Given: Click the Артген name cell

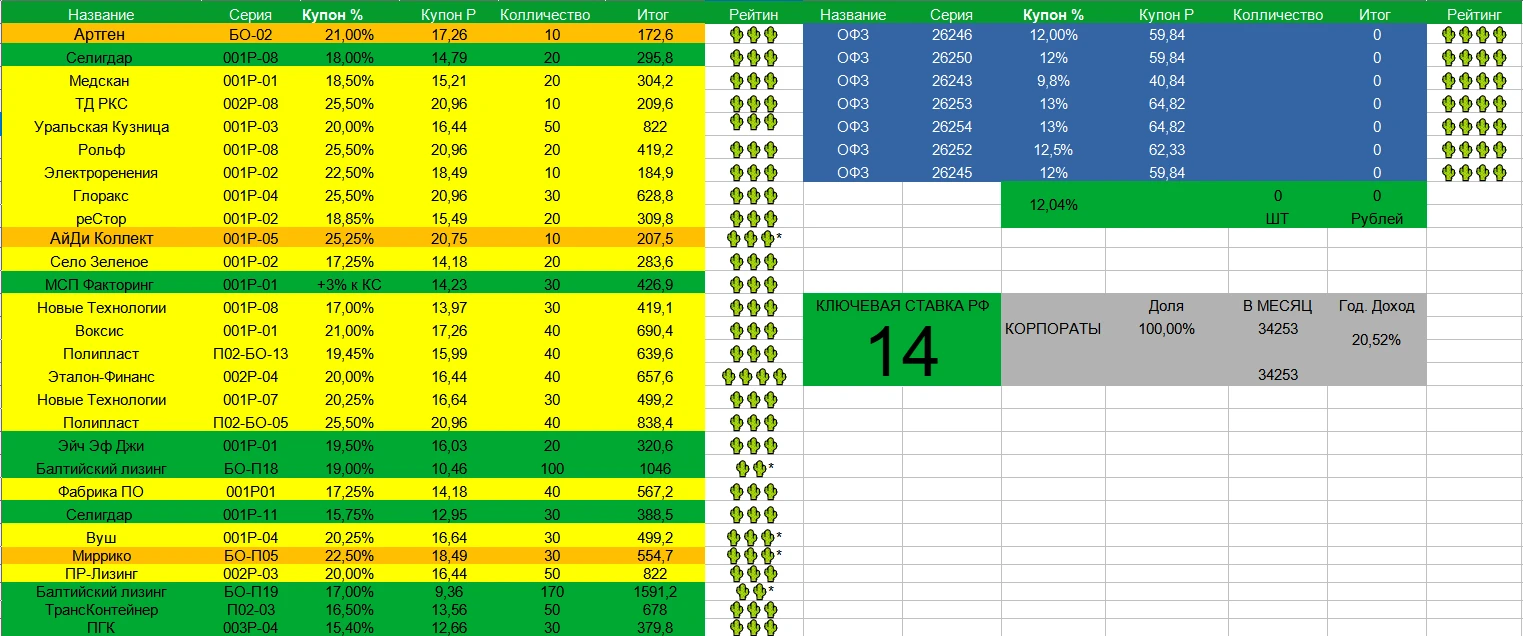Looking at the screenshot, I should [x=100, y=34].
